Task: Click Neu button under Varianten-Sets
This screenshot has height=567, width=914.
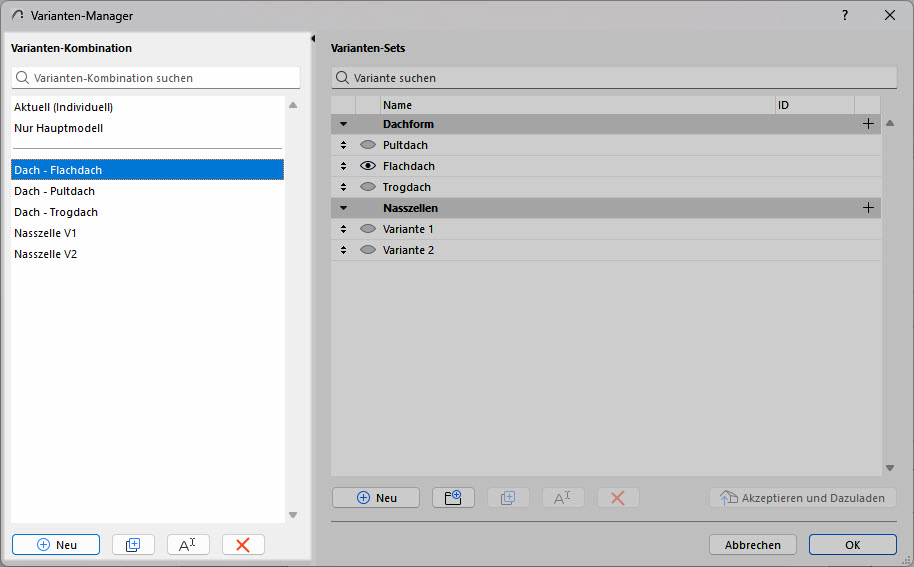Action: click(x=376, y=498)
